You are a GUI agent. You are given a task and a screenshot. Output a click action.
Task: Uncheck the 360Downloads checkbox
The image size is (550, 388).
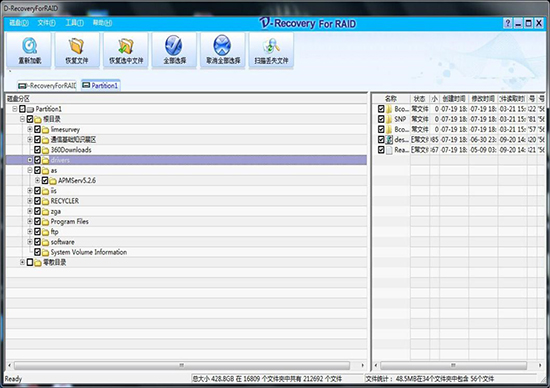[38, 150]
